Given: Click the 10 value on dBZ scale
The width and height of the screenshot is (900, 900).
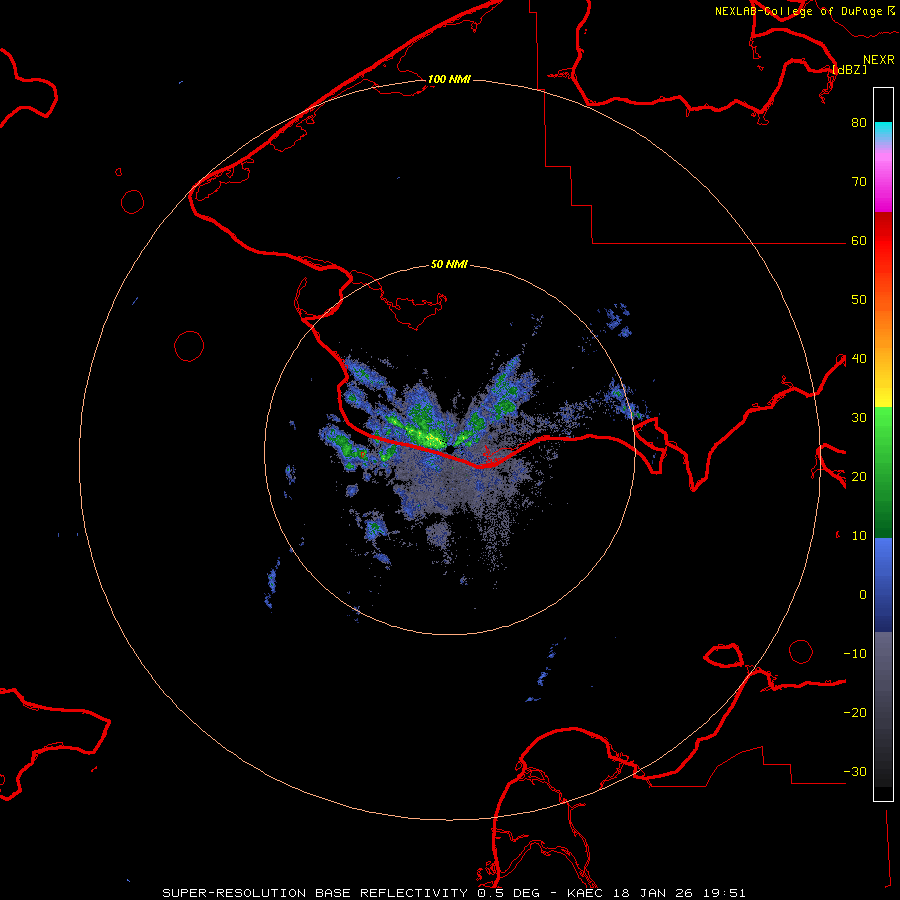Looking at the screenshot, I should [x=859, y=536].
